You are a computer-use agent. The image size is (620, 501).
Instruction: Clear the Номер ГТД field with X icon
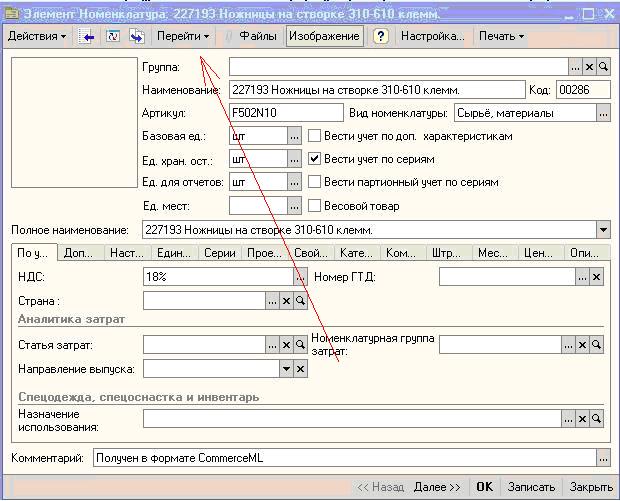597,277
